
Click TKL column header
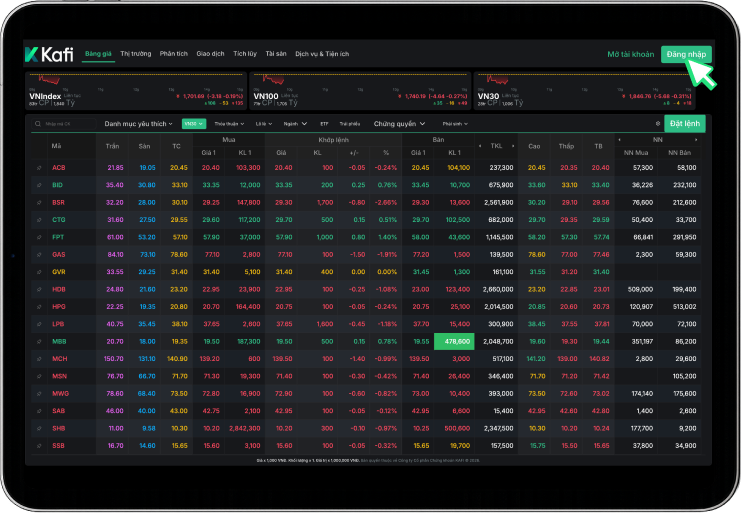[x=496, y=146]
